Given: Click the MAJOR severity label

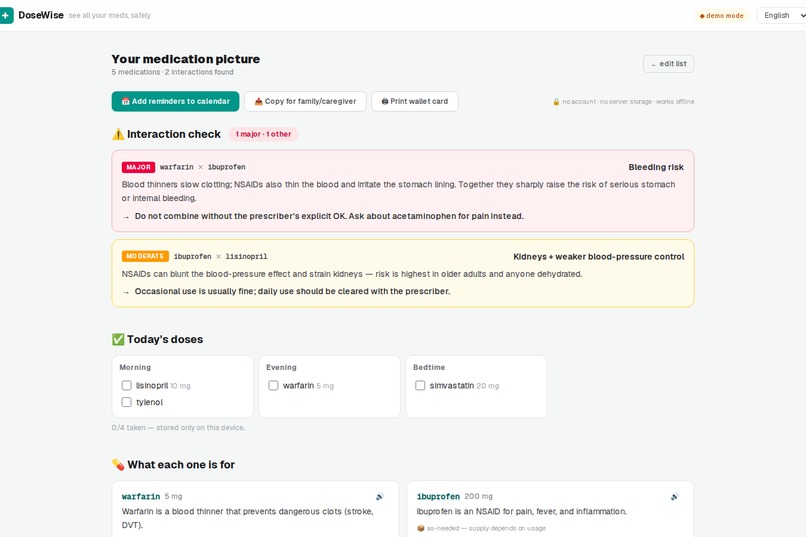Looking at the screenshot, I should tap(138, 167).
